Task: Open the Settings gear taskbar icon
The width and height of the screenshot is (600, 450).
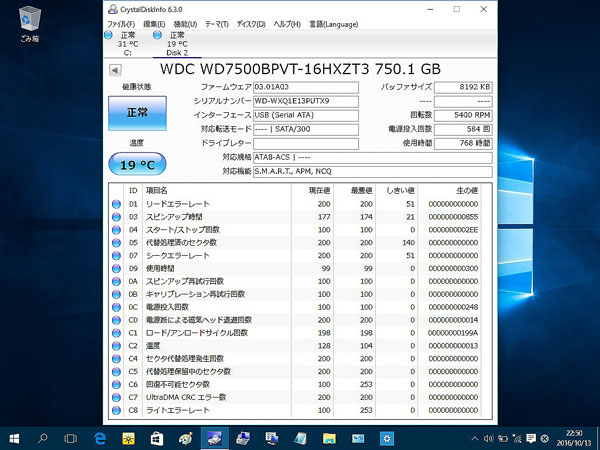Action: (x=386, y=438)
